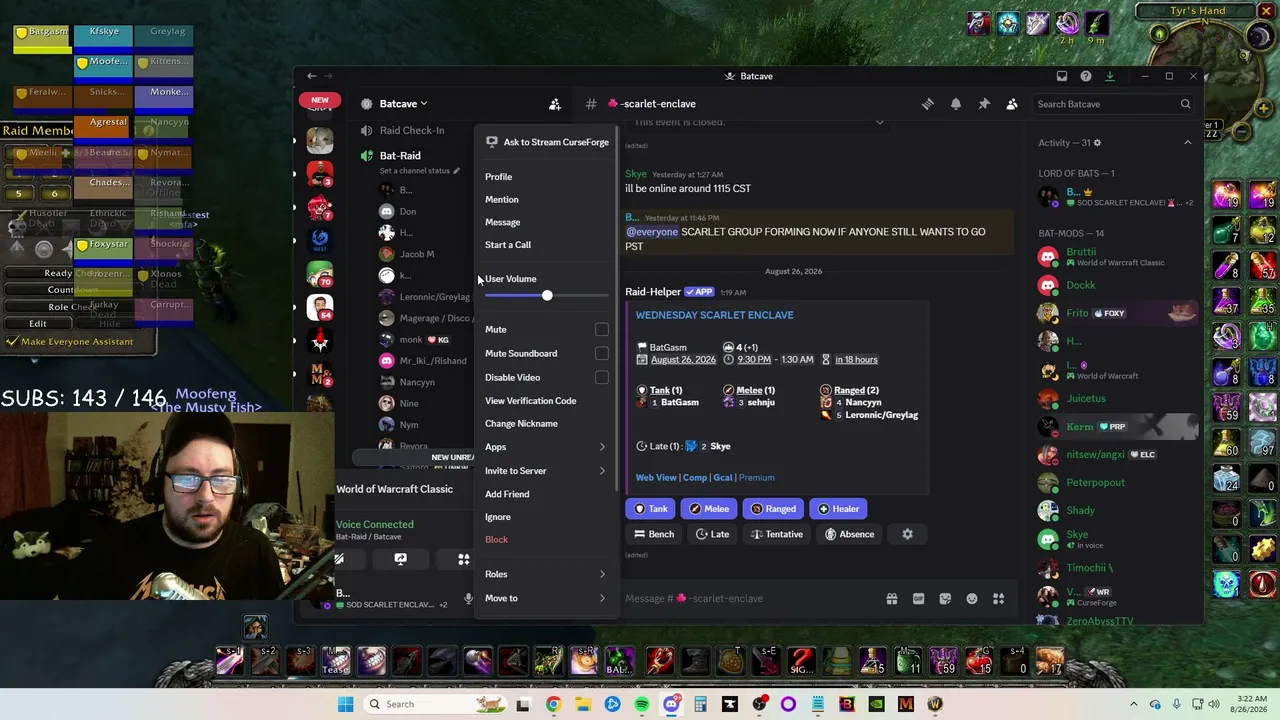Expand the closed event dropdown chevron
1280x720 pixels.
coord(880,123)
